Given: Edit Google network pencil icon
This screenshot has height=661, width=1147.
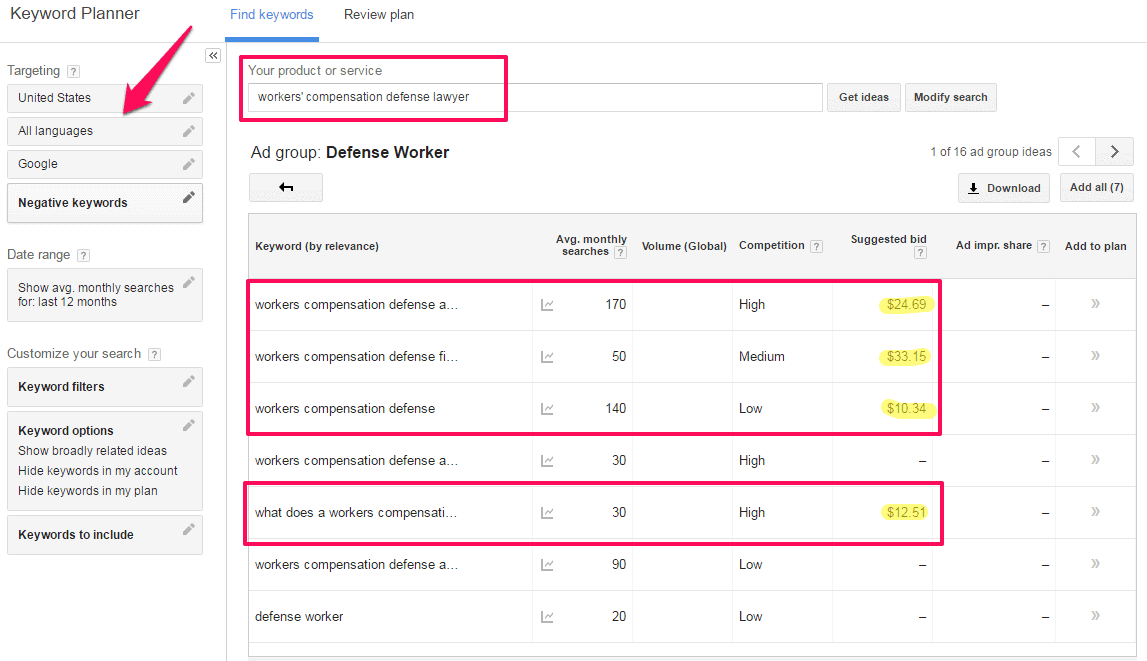Looking at the screenshot, I should coord(189,164).
